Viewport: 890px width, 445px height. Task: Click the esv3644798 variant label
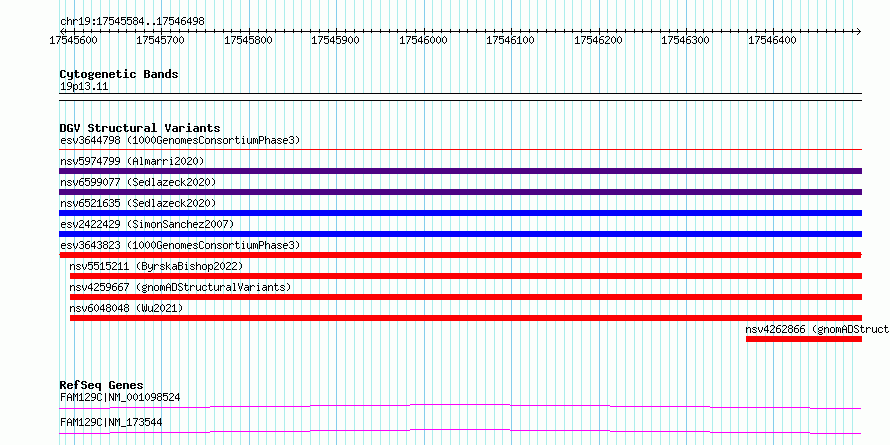click(180, 140)
